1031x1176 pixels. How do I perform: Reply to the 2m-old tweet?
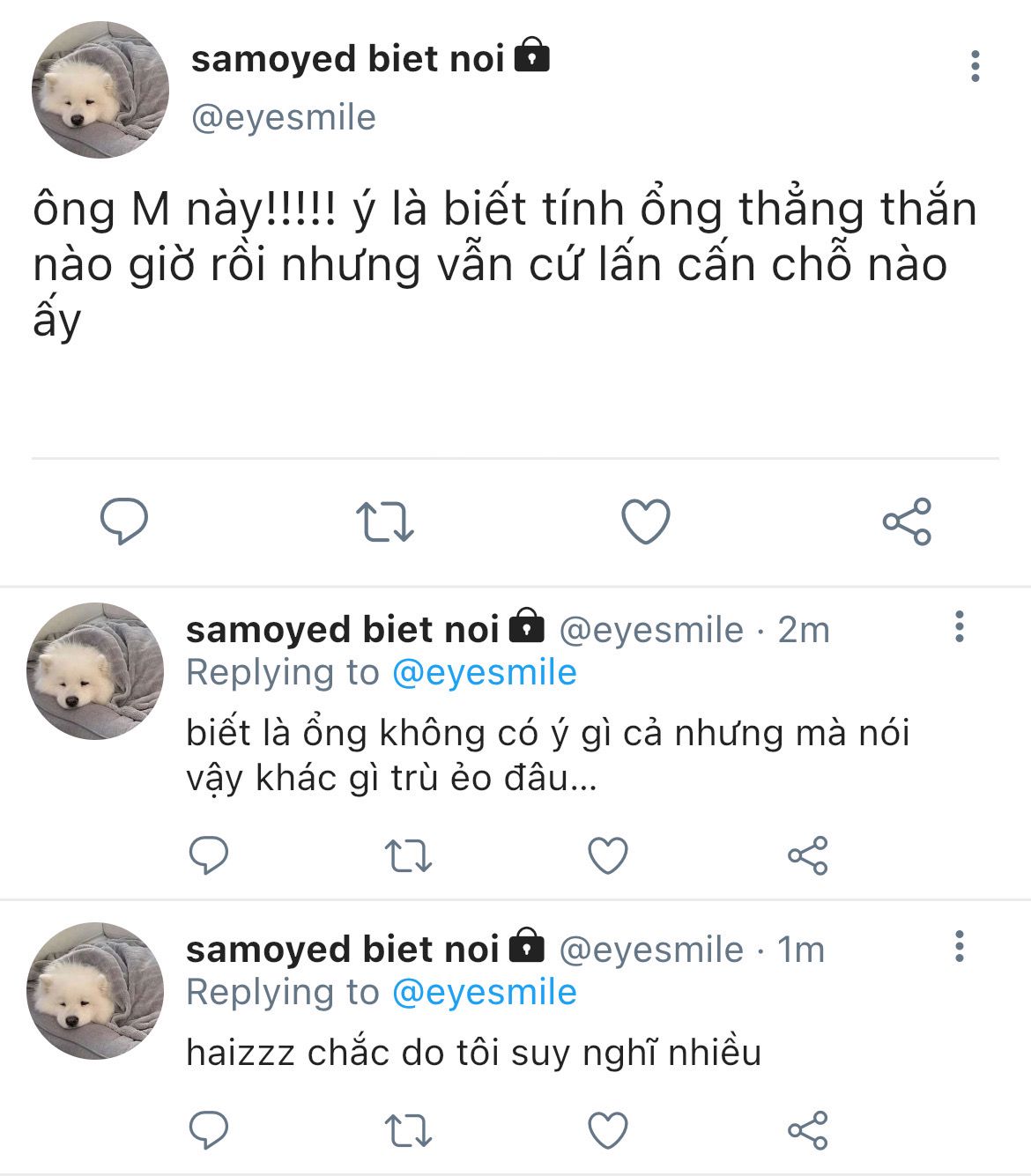pos(209,854)
